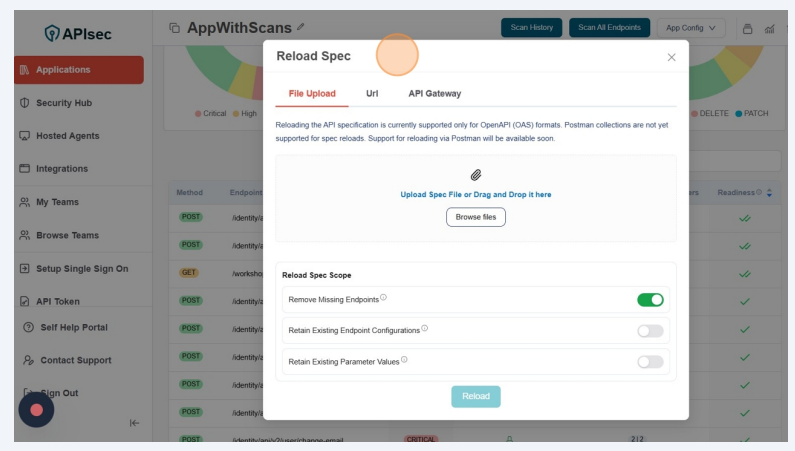795x451 pixels.
Task: Click the Browse files button
Action: click(x=476, y=217)
